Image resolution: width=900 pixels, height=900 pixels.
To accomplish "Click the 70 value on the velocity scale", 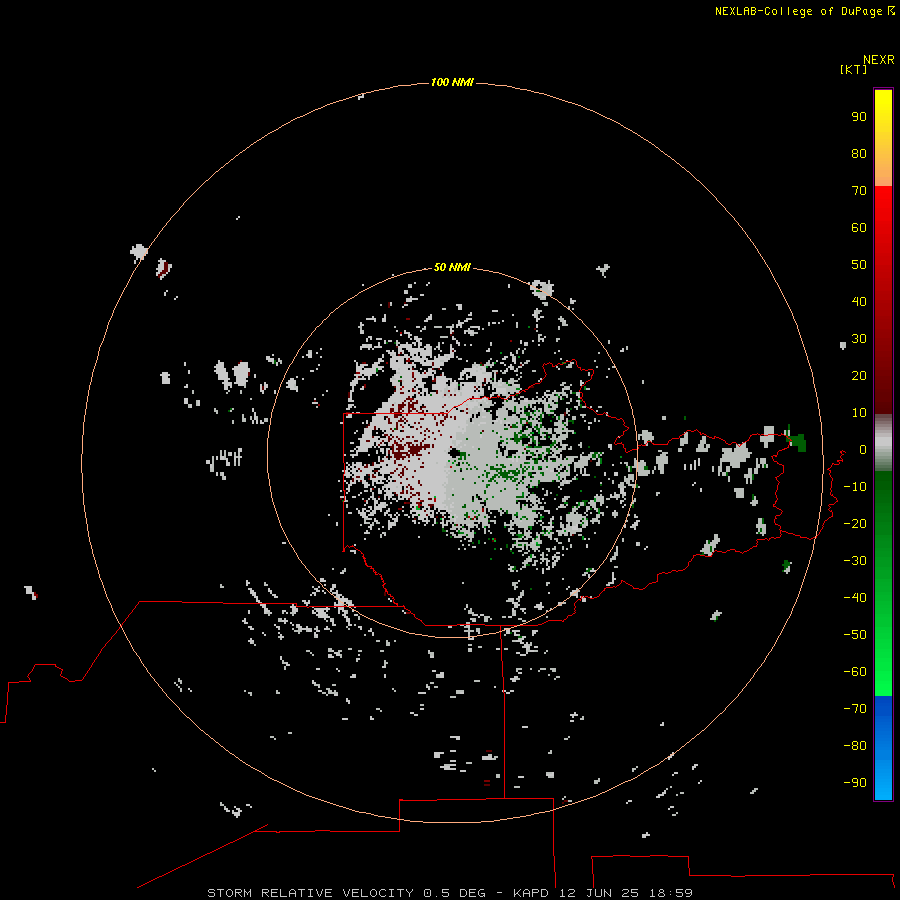I will (x=859, y=191).
